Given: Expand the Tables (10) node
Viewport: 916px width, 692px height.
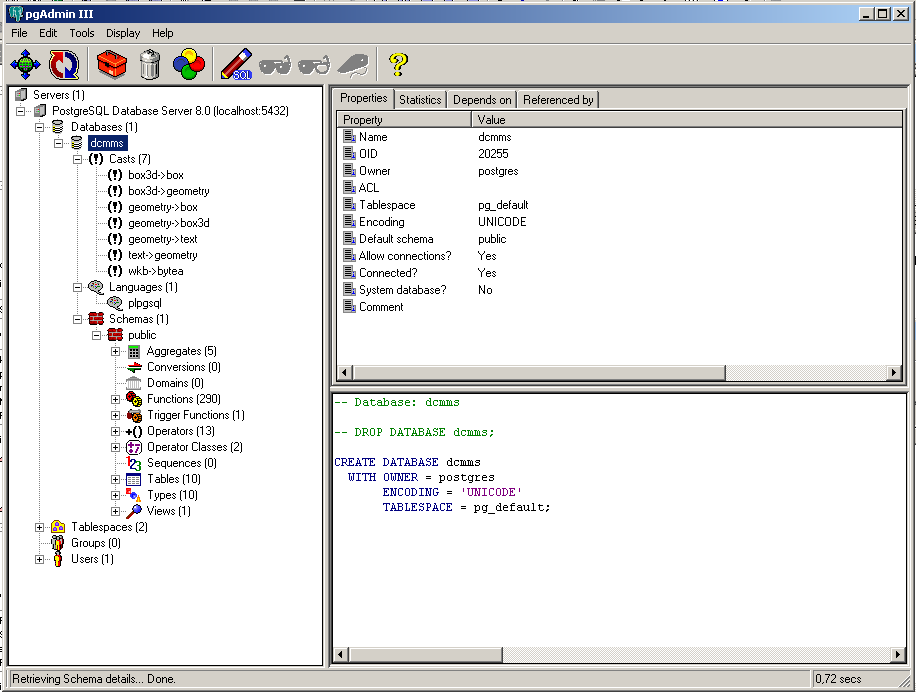Looking at the screenshot, I should 115,479.
